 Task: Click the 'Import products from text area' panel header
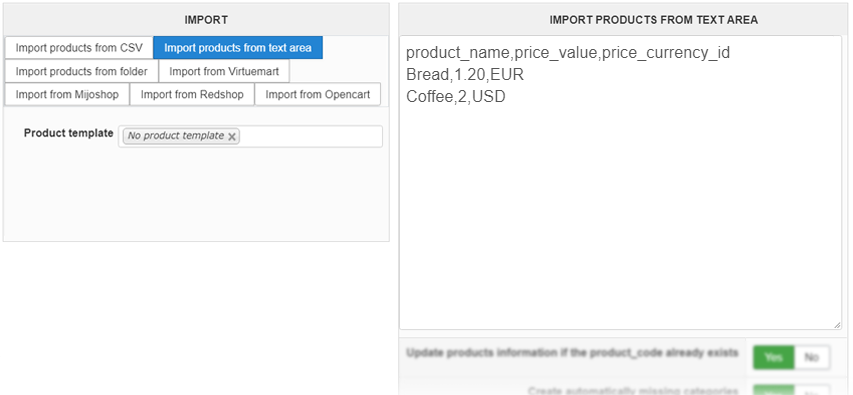click(653, 20)
